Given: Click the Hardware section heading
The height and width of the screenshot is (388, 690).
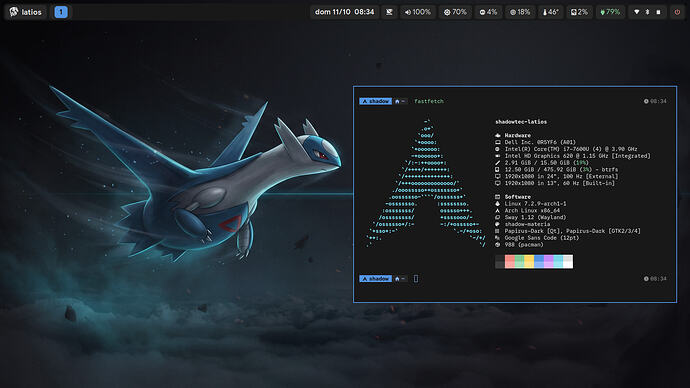Looking at the screenshot, I should (518, 135).
